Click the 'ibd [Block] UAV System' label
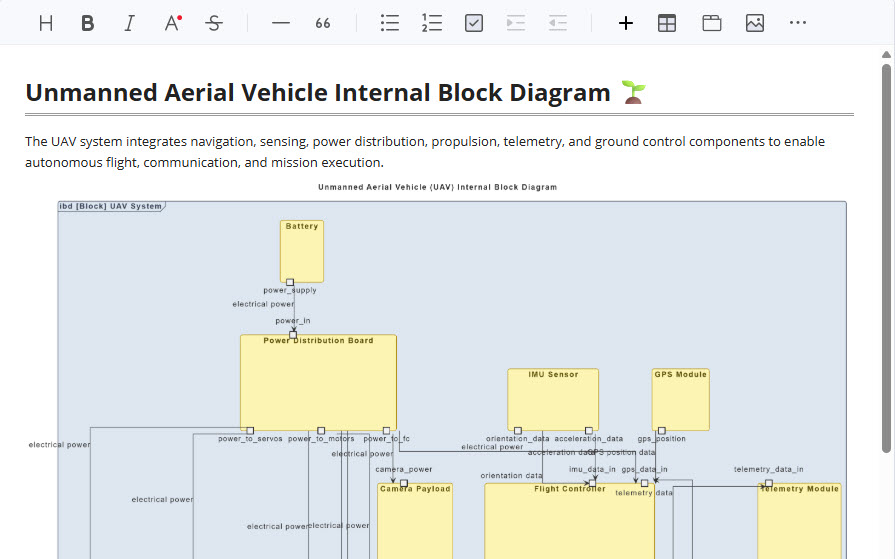This screenshot has width=895, height=559. (111, 206)
